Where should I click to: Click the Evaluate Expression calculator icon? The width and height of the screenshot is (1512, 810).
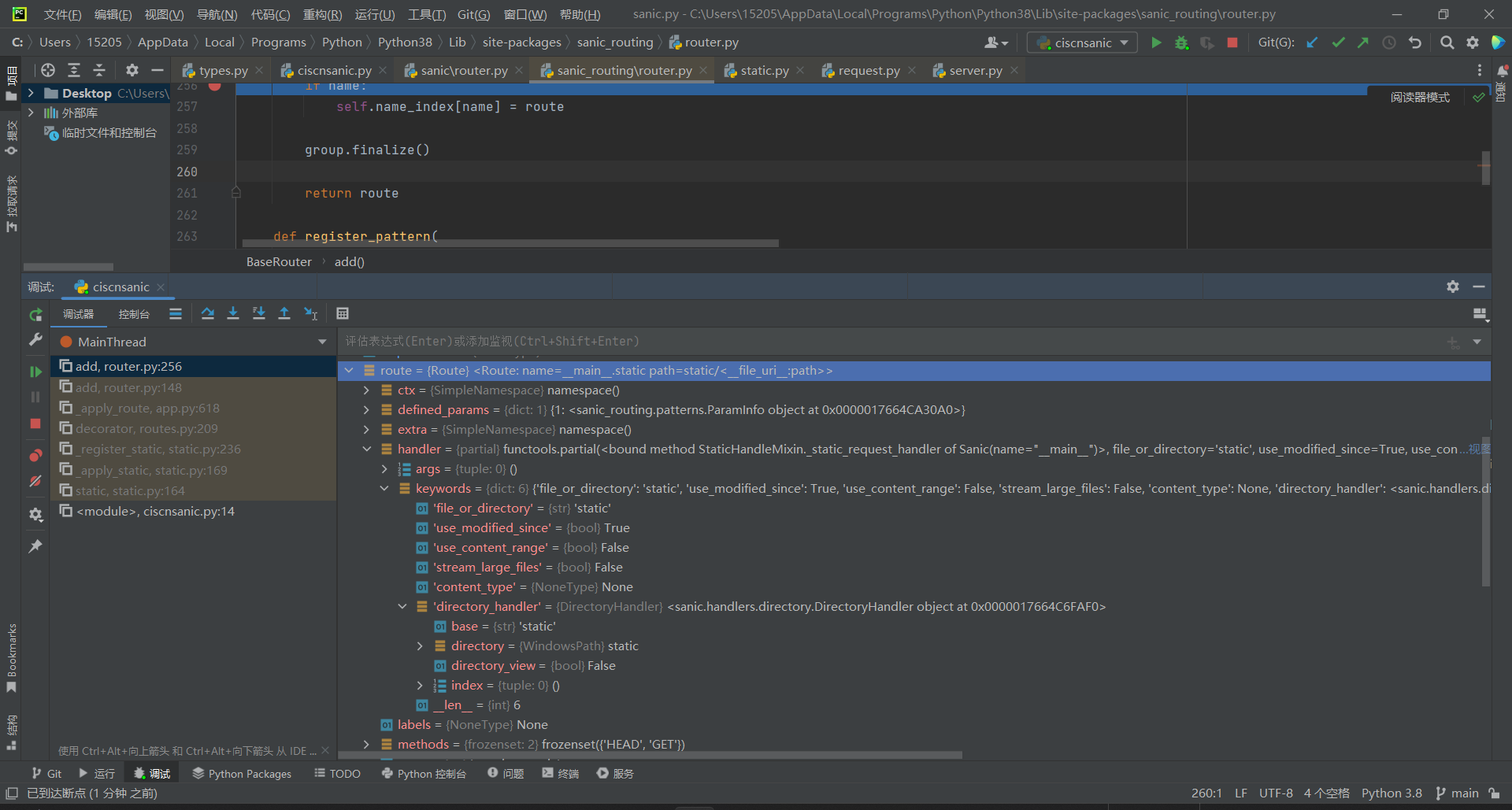(x=343, y=313)
